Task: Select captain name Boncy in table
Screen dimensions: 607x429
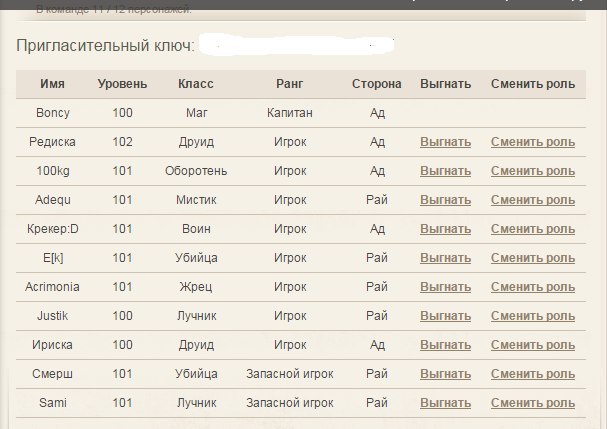Action: (52, 113)
